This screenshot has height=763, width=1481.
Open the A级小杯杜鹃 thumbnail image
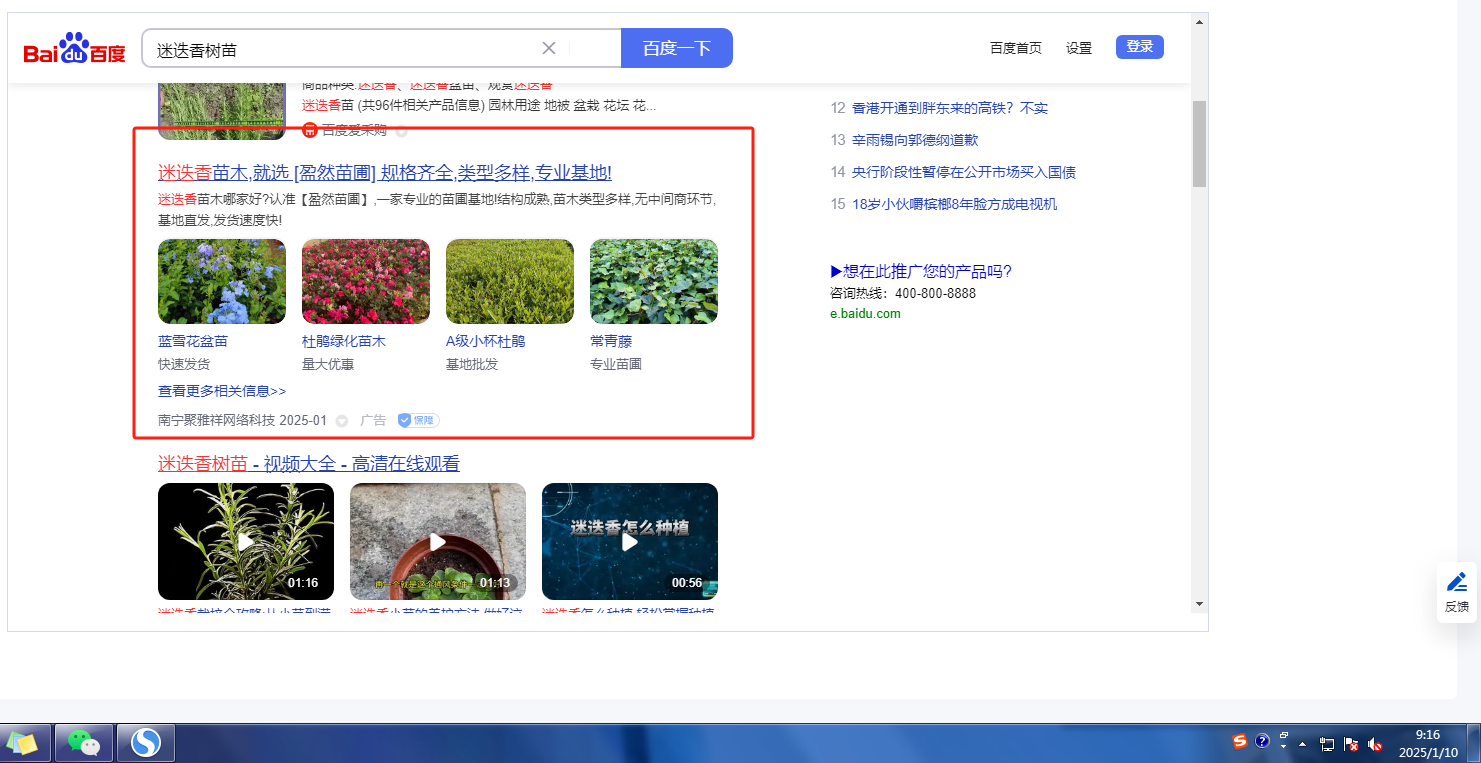coord(510,281)
